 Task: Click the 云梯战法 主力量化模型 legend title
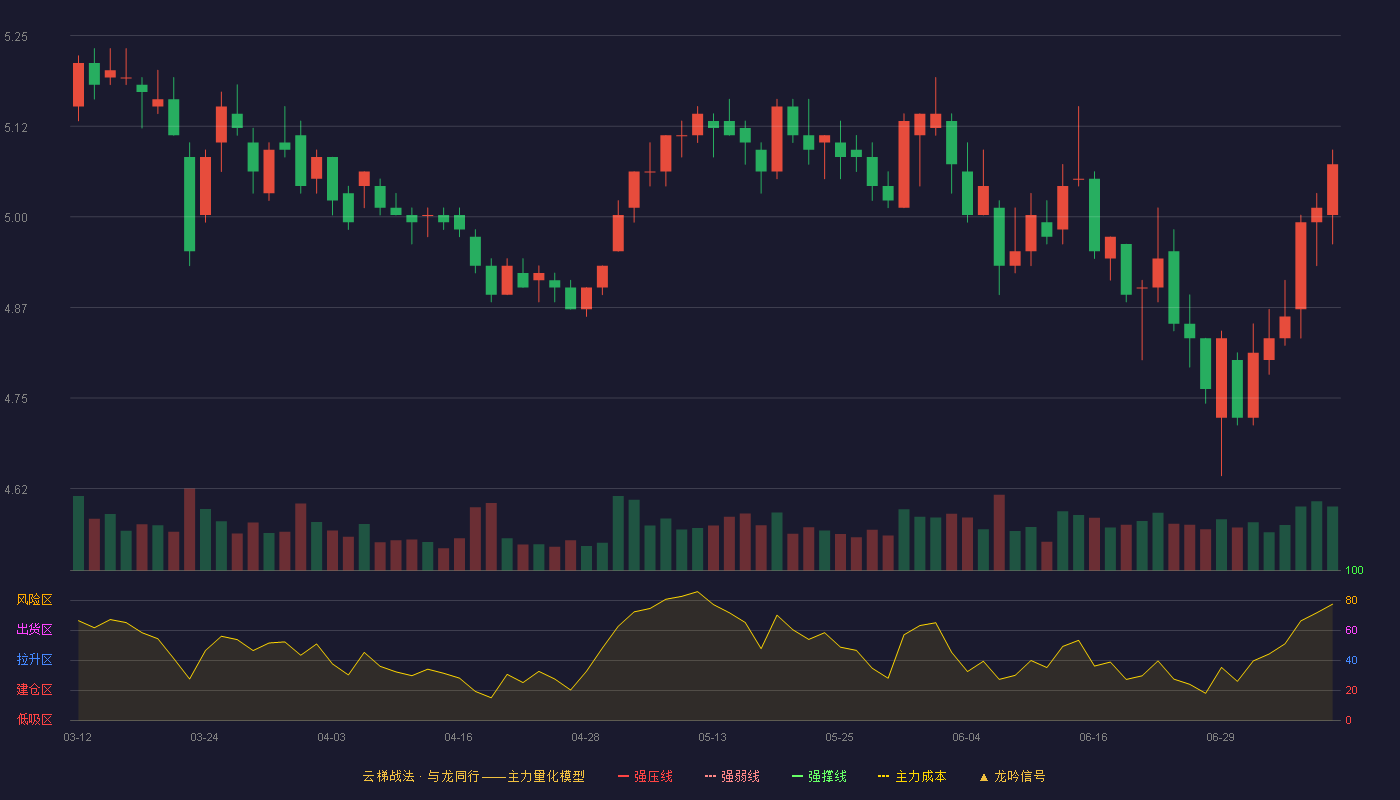point(473,776)
